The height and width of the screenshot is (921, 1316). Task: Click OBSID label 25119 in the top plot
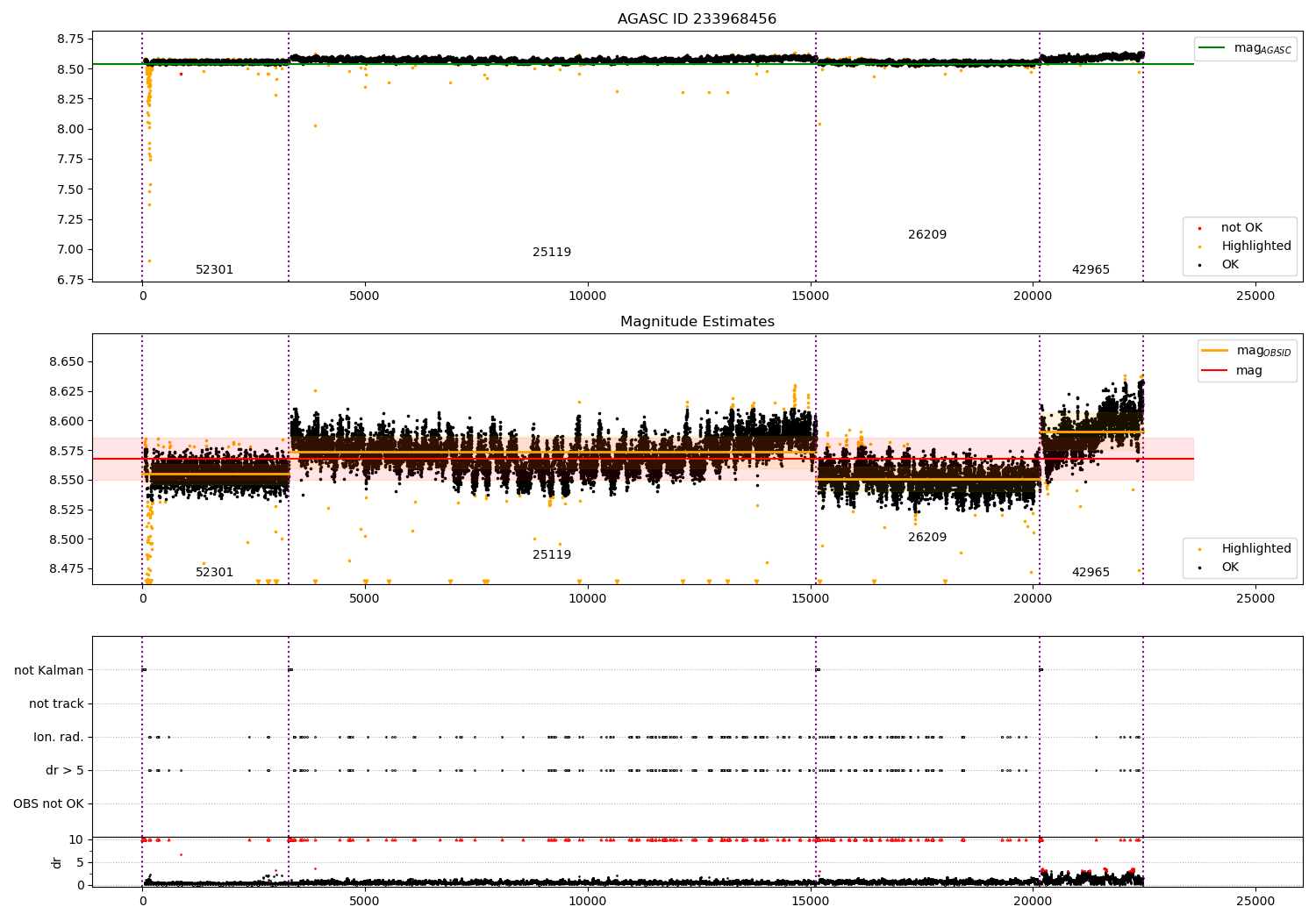pos(552,252)
